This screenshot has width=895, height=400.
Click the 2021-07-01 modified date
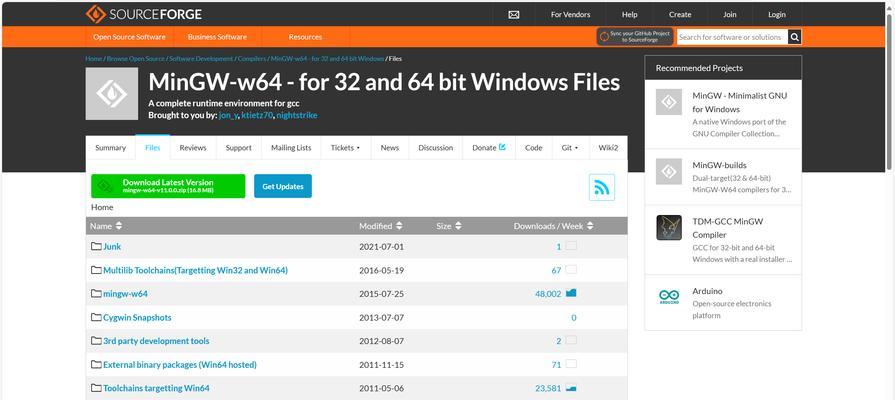point(381,247)
